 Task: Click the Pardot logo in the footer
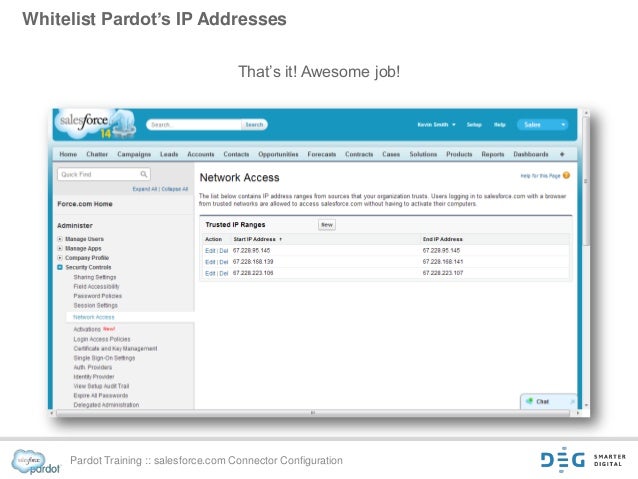click(36, 462)
